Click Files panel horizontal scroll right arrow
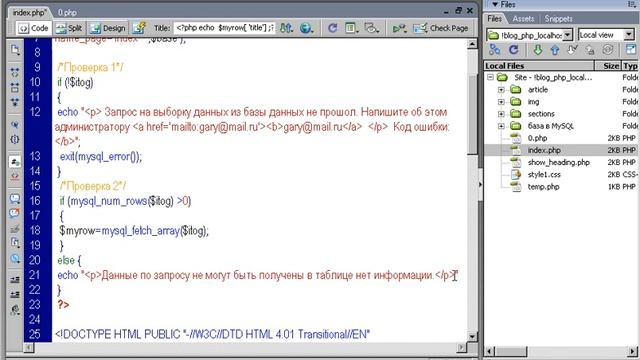This screenshot has width=640, height=360. point(633,351)
